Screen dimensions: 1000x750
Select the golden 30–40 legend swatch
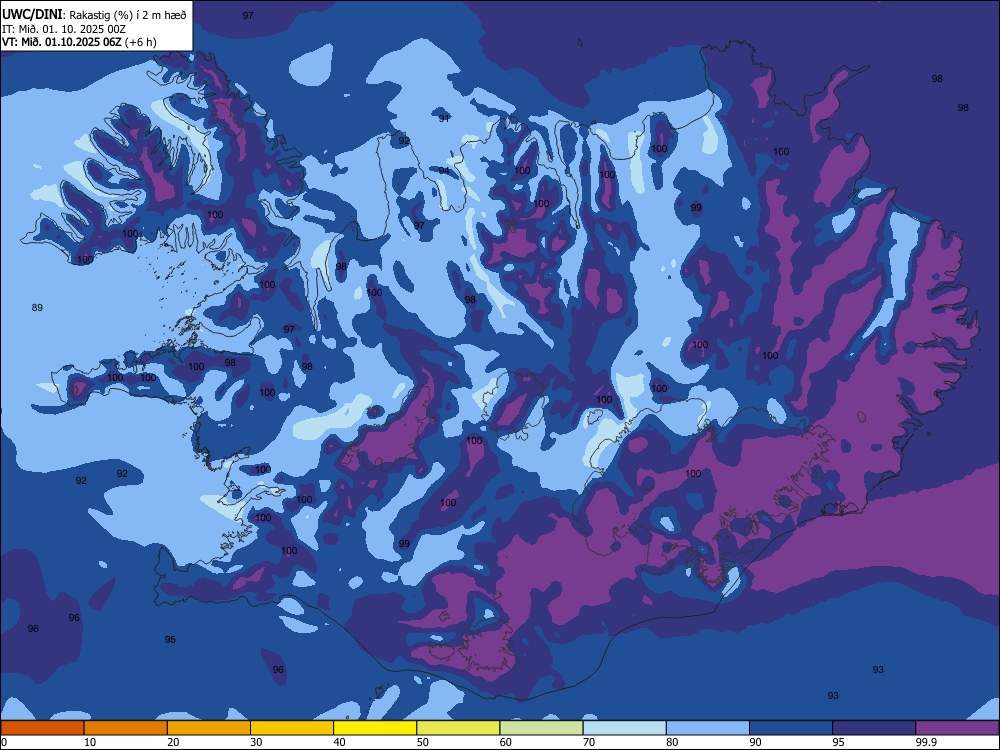[x=292, y=728]
